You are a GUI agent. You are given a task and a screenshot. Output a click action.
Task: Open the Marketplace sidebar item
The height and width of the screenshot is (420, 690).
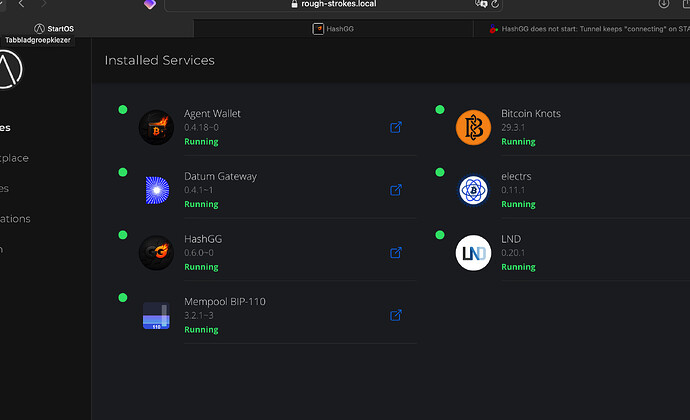14,158
